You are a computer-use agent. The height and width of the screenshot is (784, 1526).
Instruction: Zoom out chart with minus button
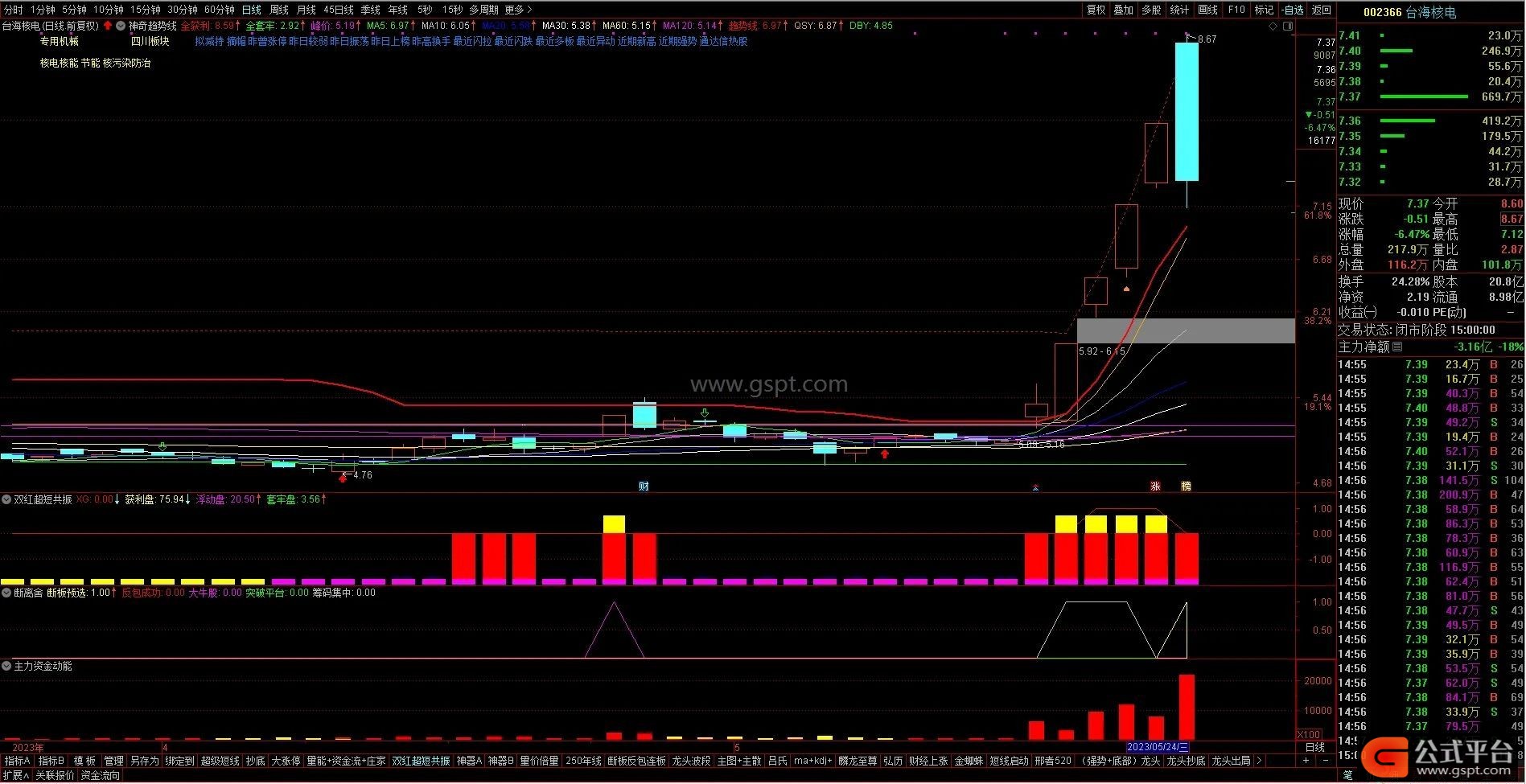pos(1325,760)
